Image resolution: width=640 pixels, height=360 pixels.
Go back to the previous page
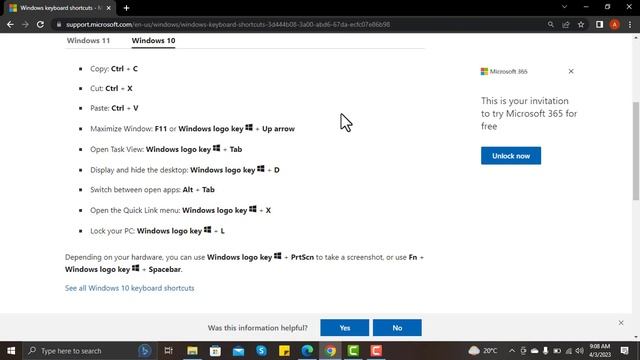(x=10, y=24)
